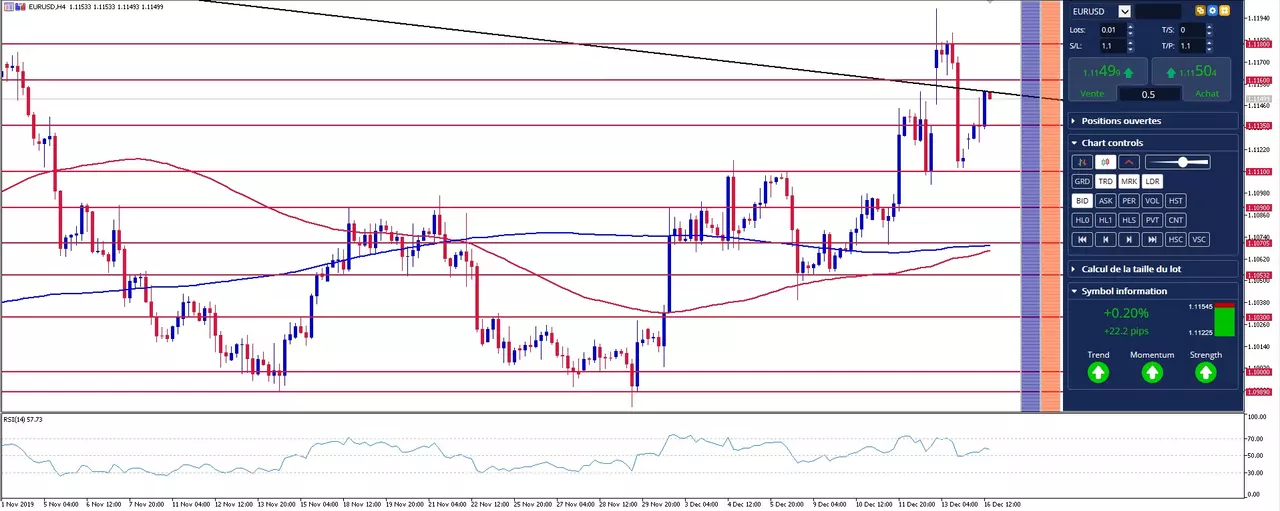Toggle BID line display
The height and width of the screenshot is (511, 1280).
pos(1082,201)
